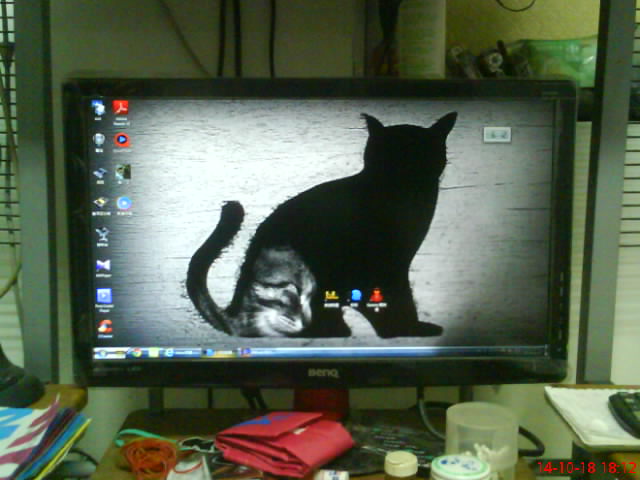The height and width of the screenshot is (480, 640).
Task: Open the red Adobe Reader desktop icon
Action: pos(121,108)
